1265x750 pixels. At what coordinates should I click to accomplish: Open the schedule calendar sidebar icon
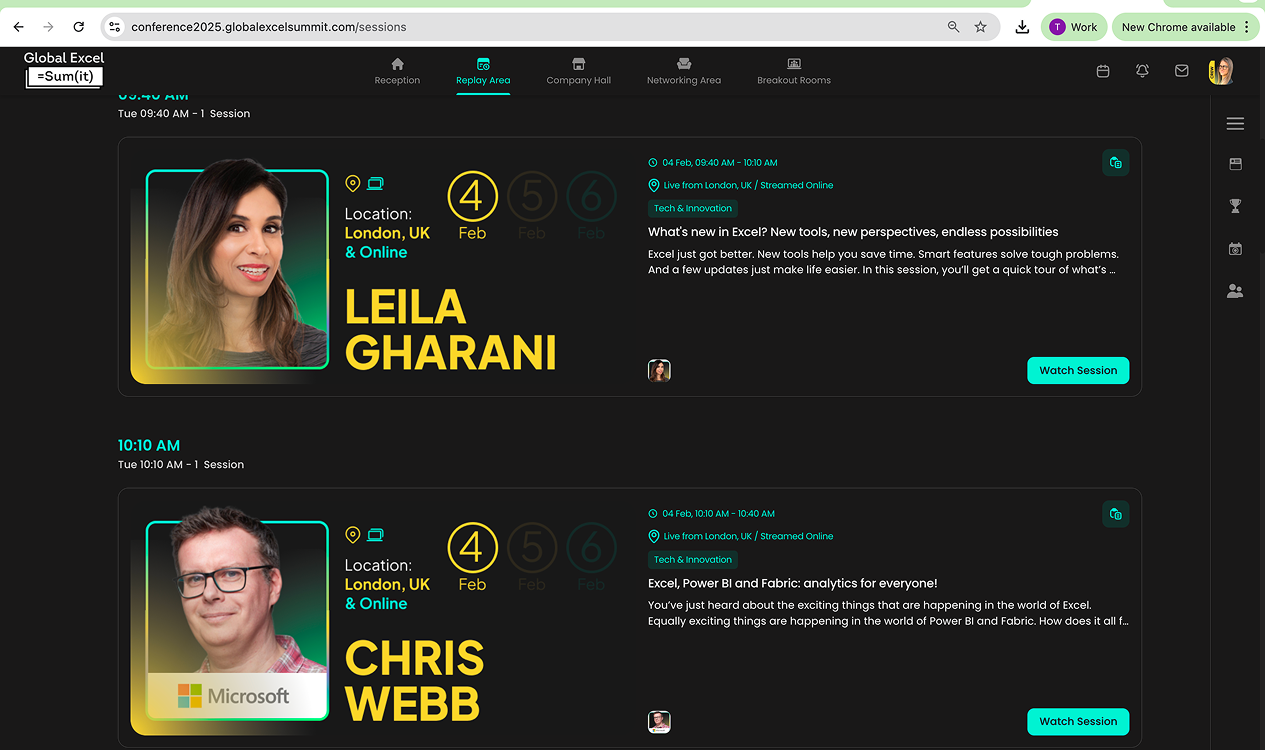coord(1235,249)
